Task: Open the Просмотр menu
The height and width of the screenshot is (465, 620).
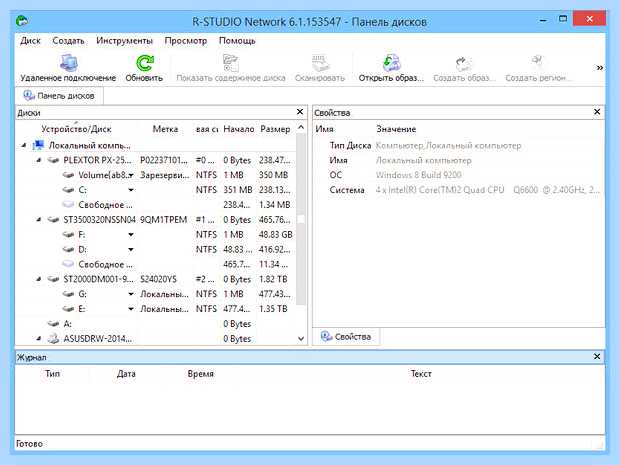Action: [x=185, y=41]
